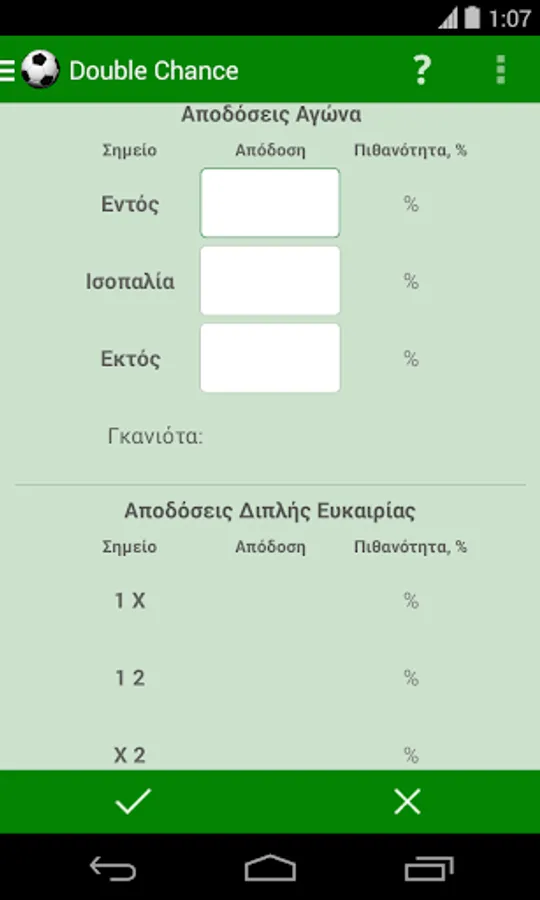This screenshot has height=900, width=540.
Task: Tap the Double Chance title
Action: 154,71
